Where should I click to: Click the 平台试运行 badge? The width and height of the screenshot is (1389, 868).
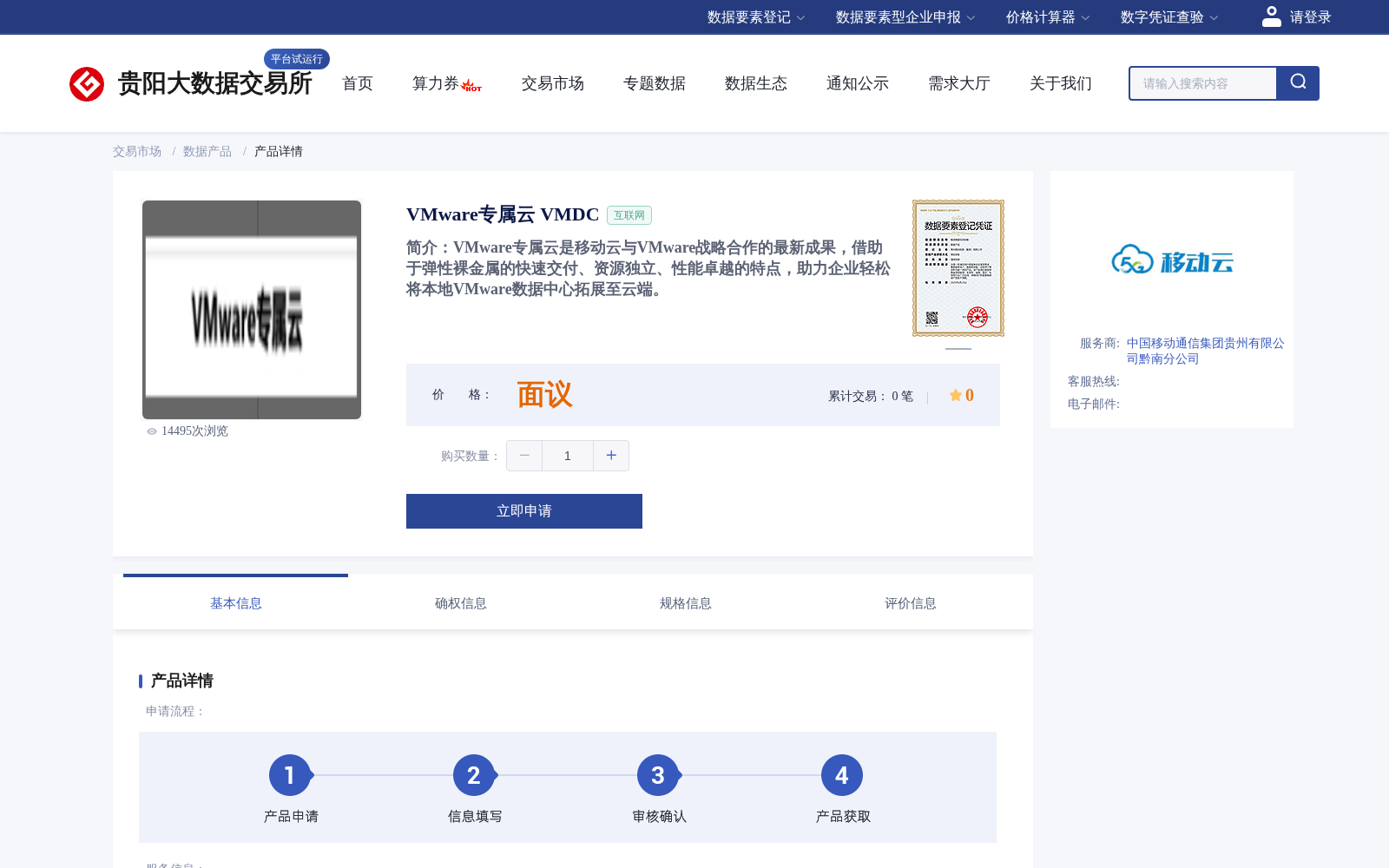click(x=297, y=59)
